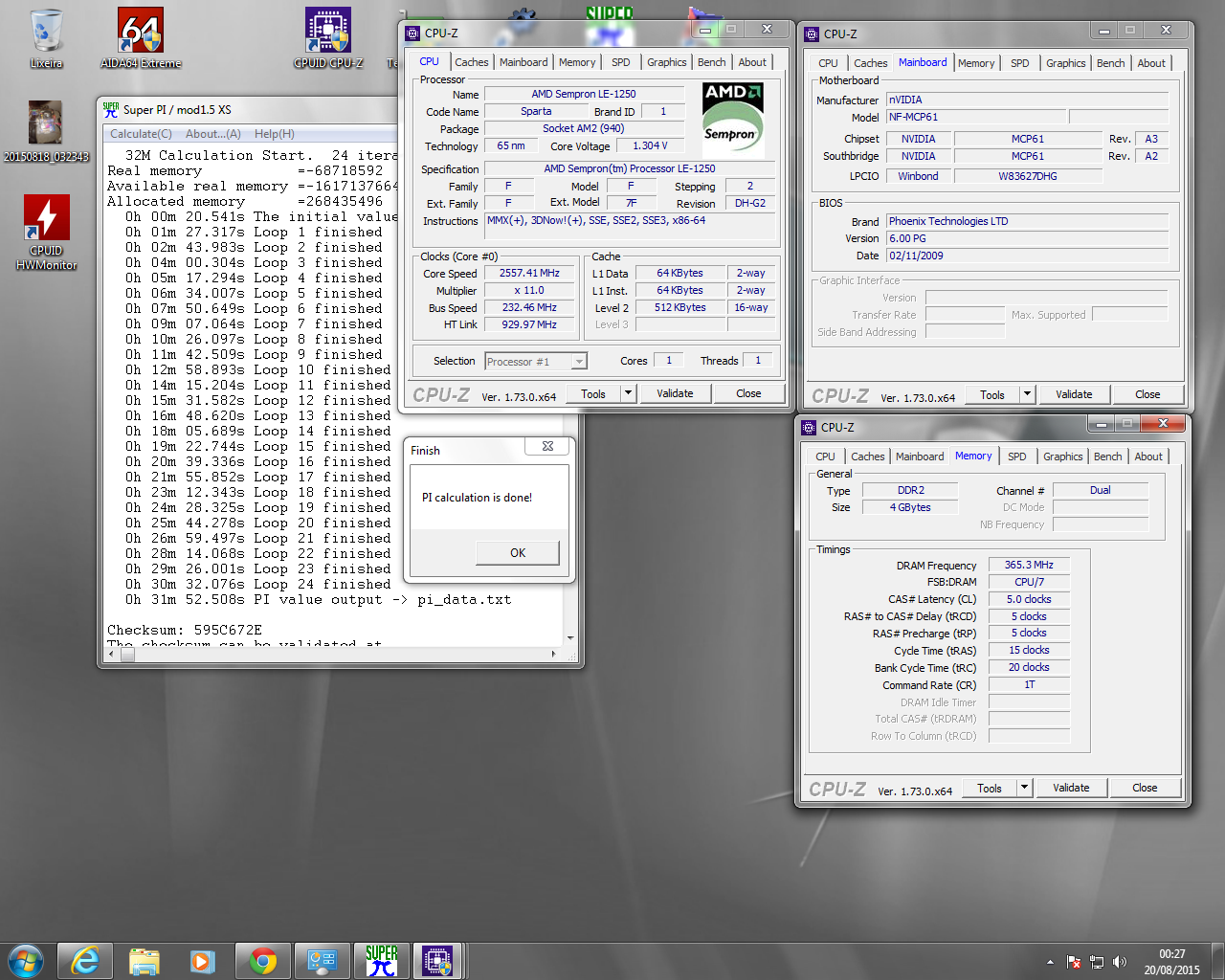Select Bench tab in the Memory CPU-Z window
The image size is (1225, 980).
[1107, 457]
